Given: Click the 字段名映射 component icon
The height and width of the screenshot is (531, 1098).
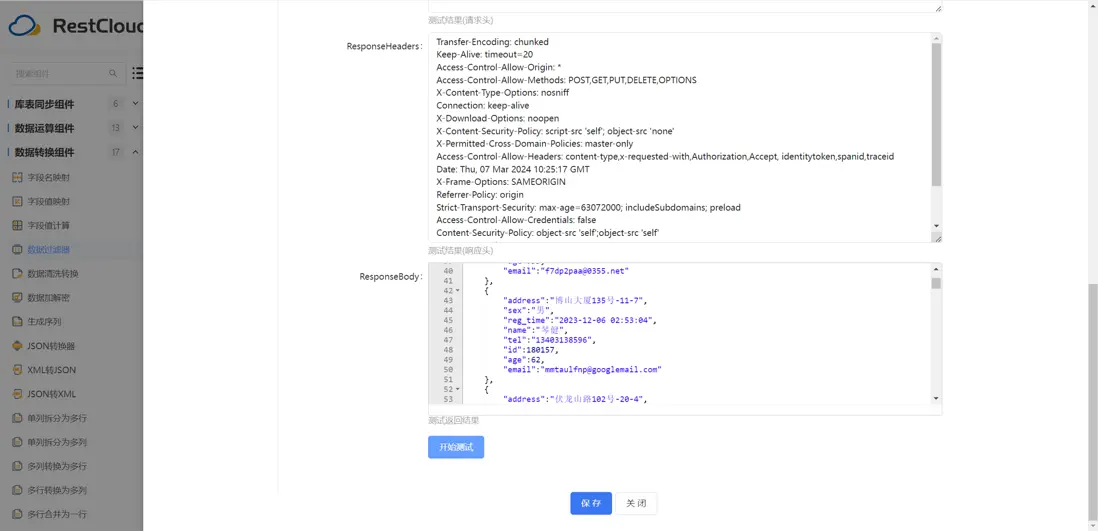Looking at the screenshot, I should coord(17,177).
